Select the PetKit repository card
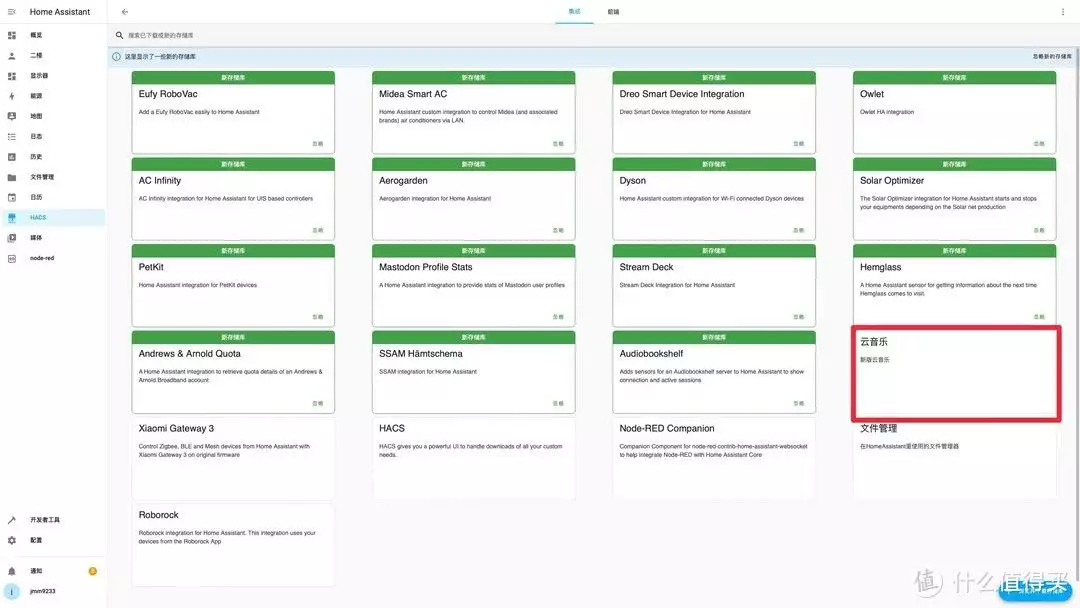Image resolution: width=1080 pixels, height=608 pixels. [233, 286]
